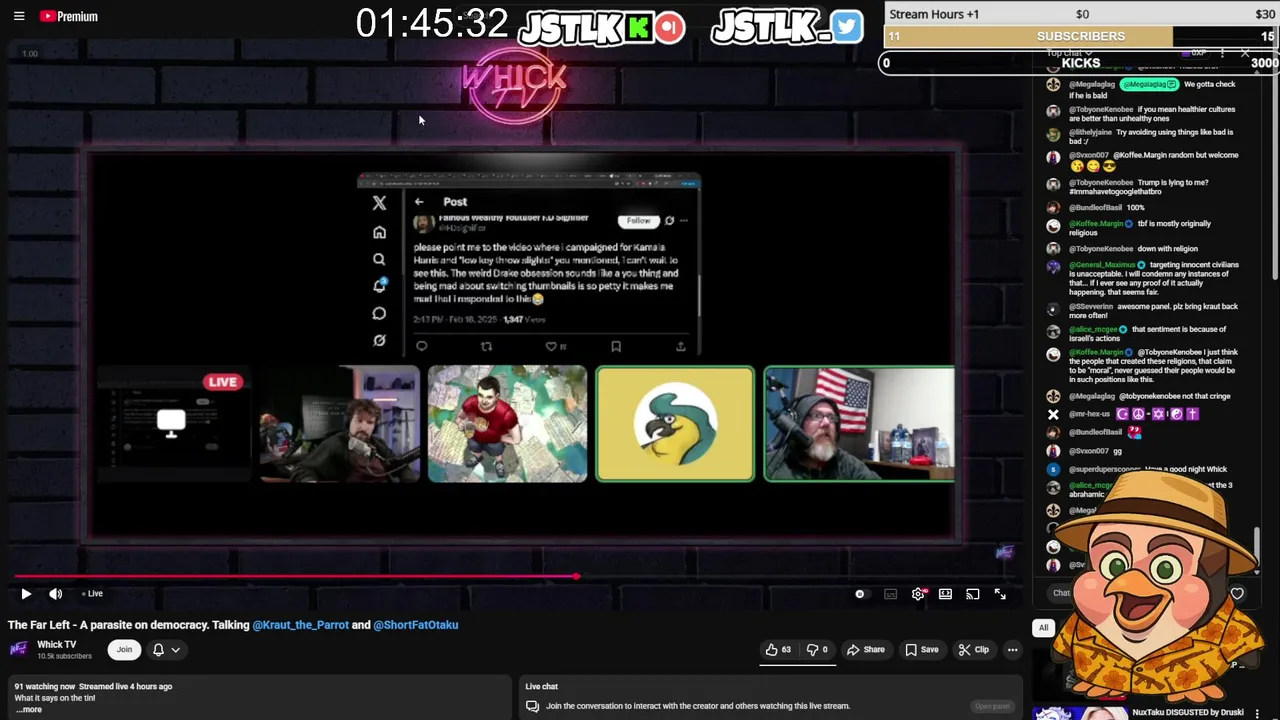Click the Share button
1280x720 pixels.
click(866, 650)
